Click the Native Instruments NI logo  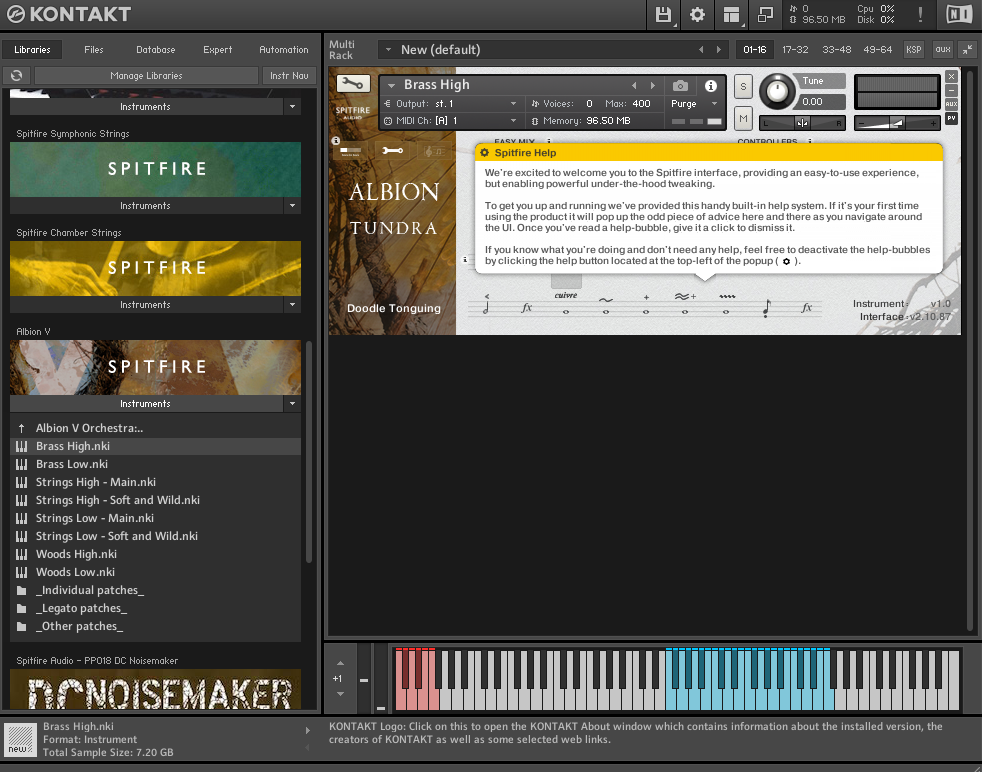pos(959,14)
